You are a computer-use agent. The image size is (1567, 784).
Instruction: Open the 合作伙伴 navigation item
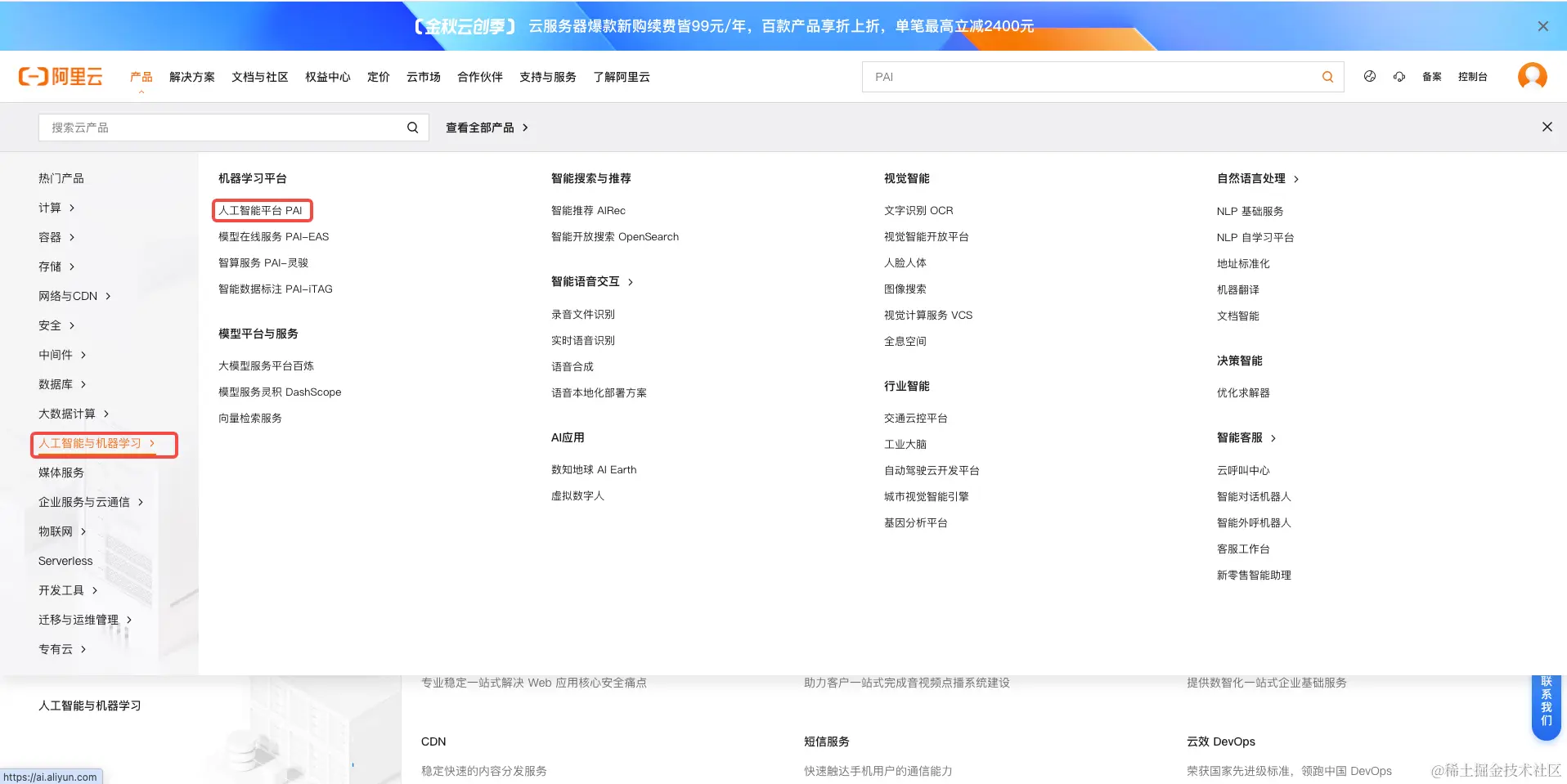click(480, 77)
